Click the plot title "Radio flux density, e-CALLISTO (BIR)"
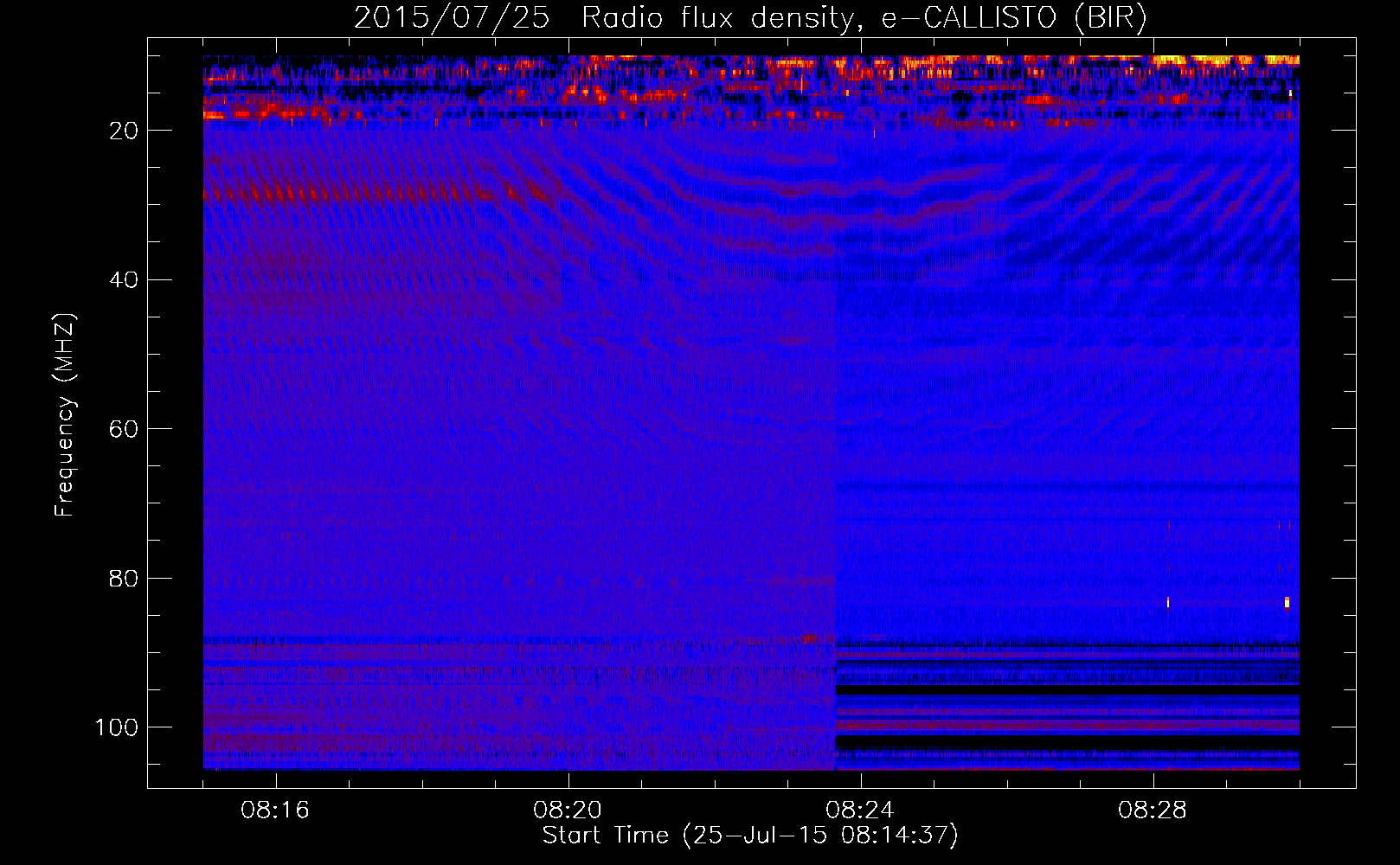The width and height of the screenshot is (1400, 865). [x=864, y=18]
